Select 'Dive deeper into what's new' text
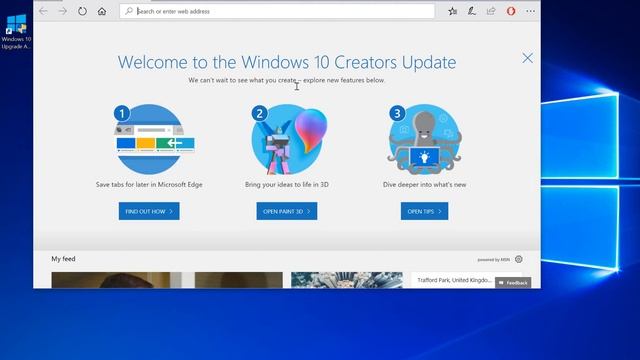 [424, 184]
